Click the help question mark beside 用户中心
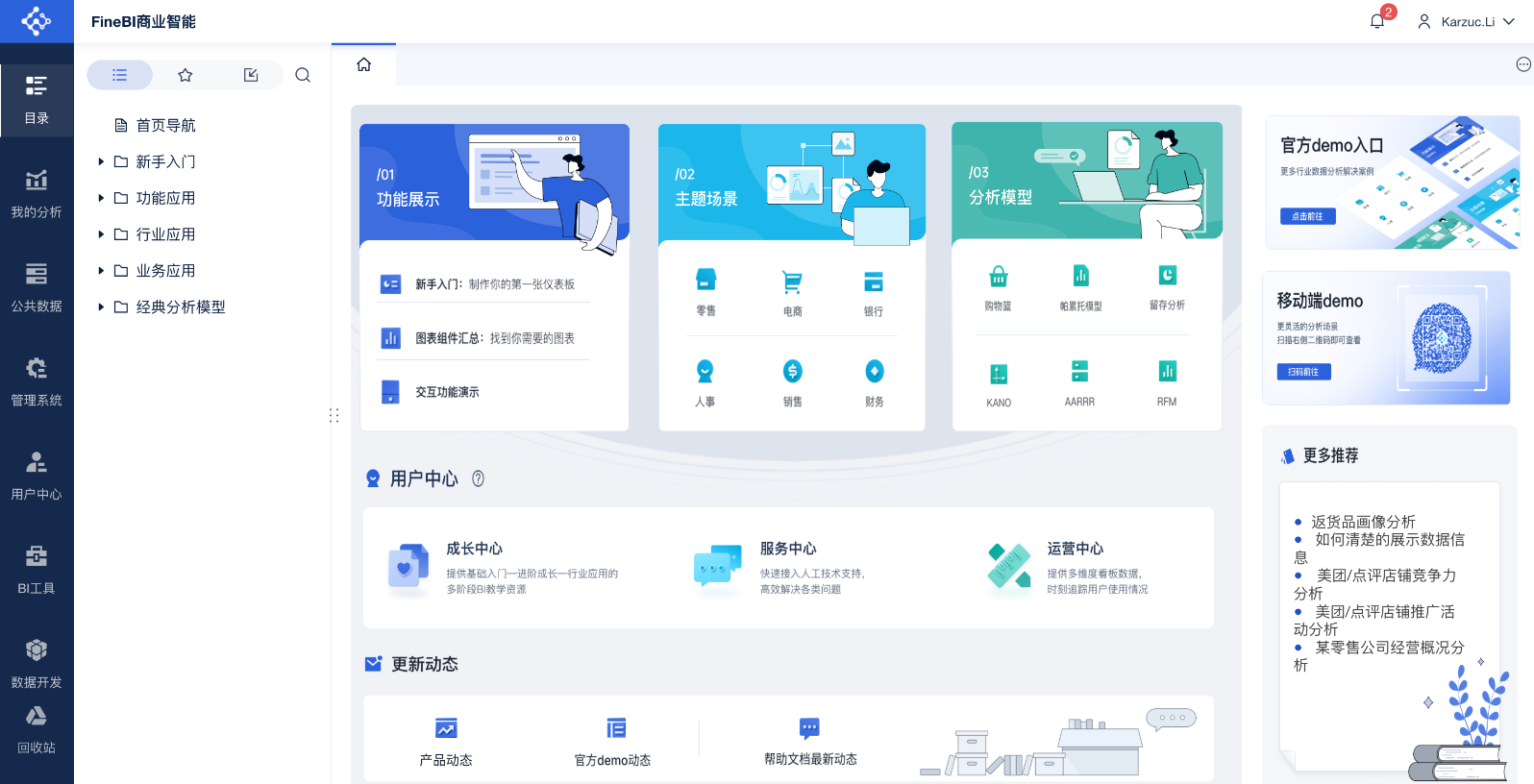 pos(478,478)
